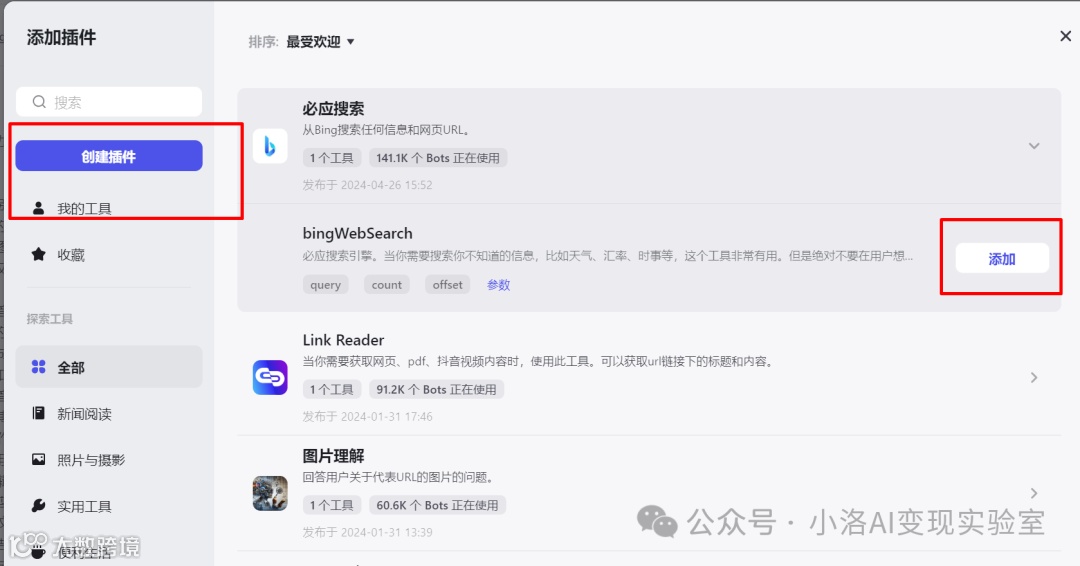This screenshot has width=1080, height=566.
Task: Click the Link Reader chain icon
Action: pyautogui.click(x=270, y=377)
